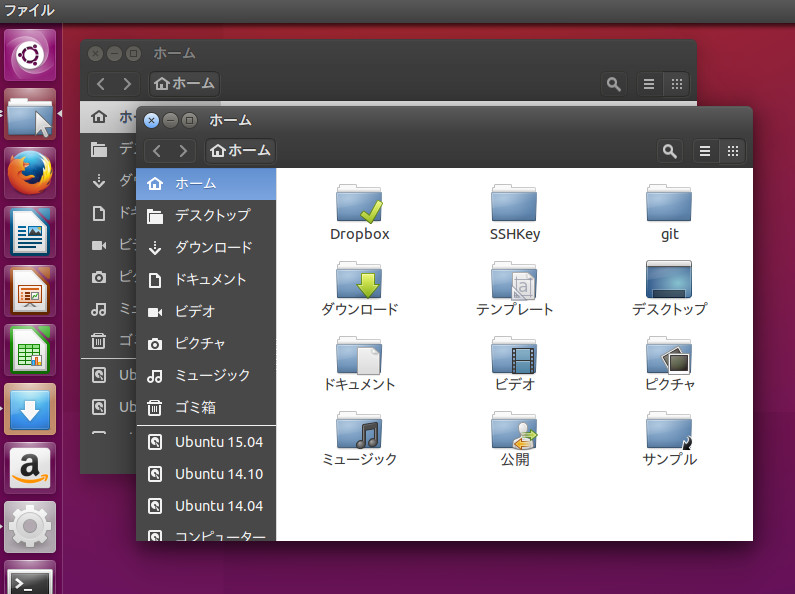This screenshot has width=795, height=594.
Task: Open the ファイル menu in the top bar
Action: [x=29, y=11]
